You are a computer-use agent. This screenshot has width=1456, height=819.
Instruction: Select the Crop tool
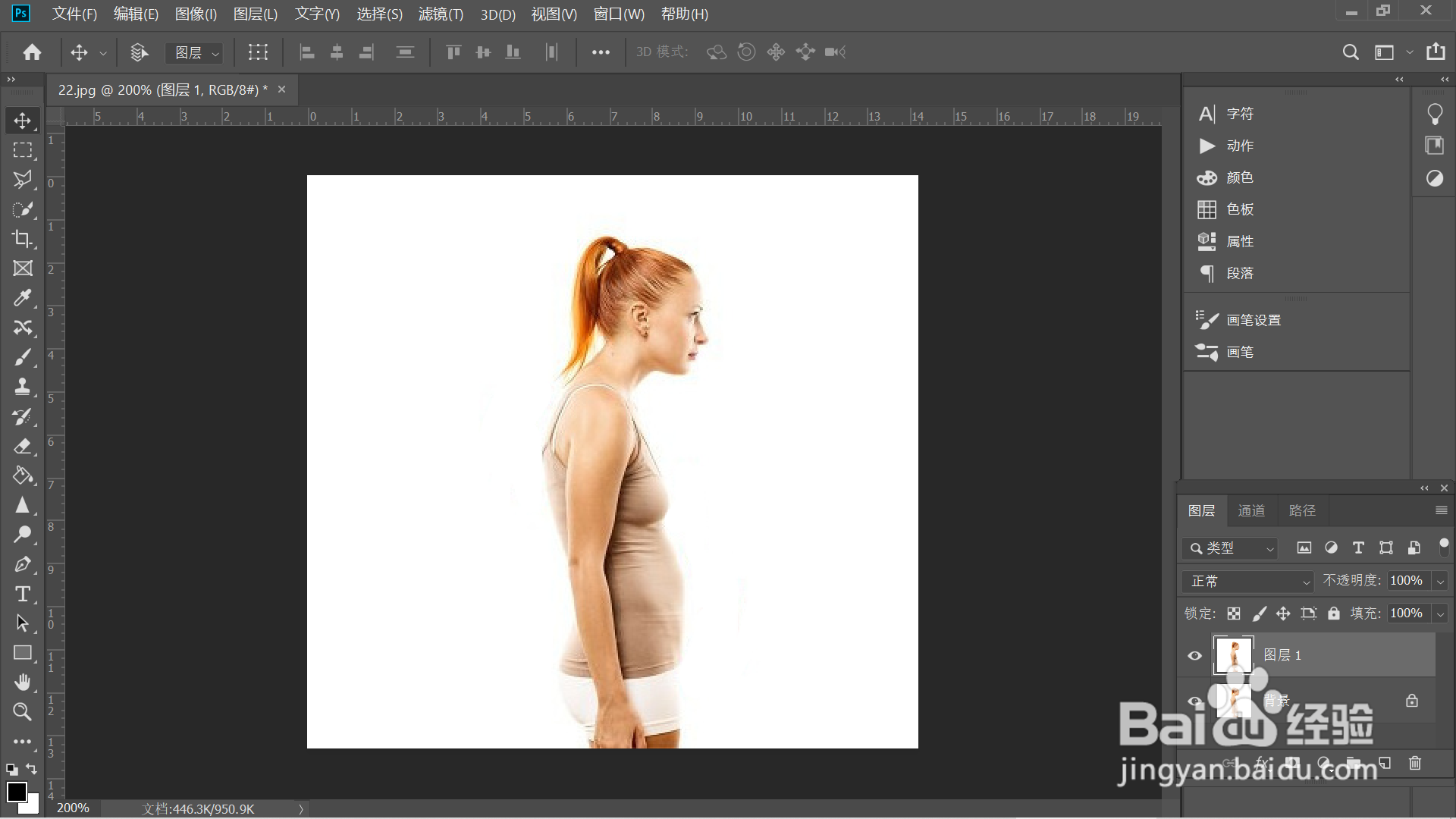[22, 239]
